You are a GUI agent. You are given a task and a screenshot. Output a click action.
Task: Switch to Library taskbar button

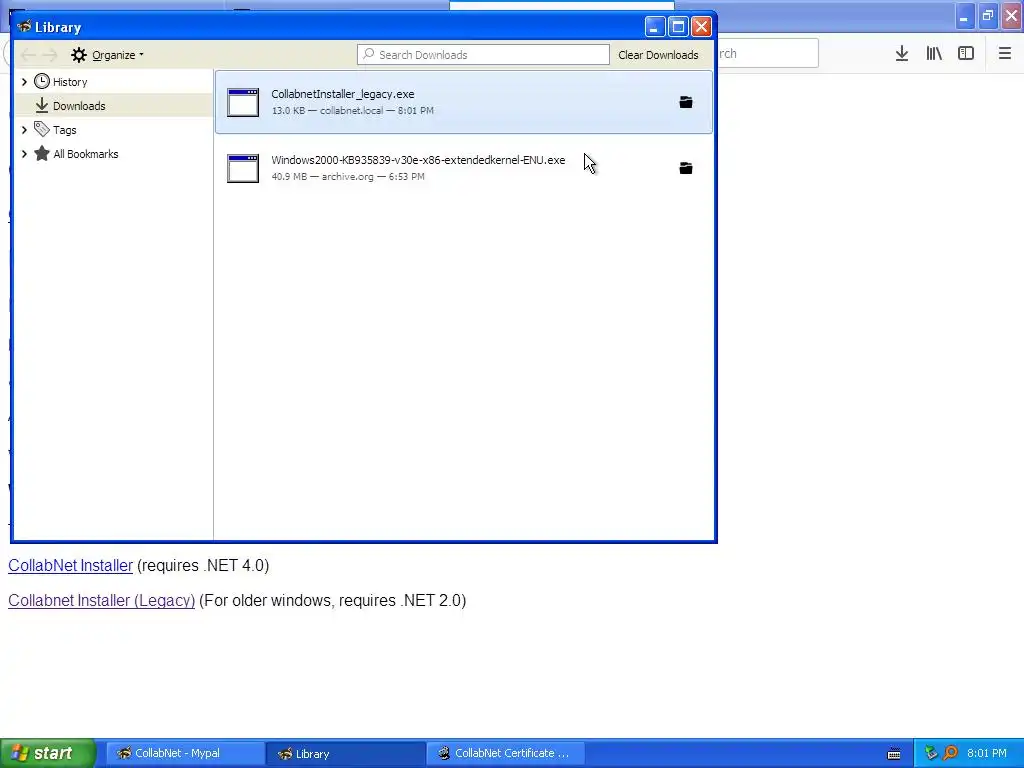[x=345, y=753]
